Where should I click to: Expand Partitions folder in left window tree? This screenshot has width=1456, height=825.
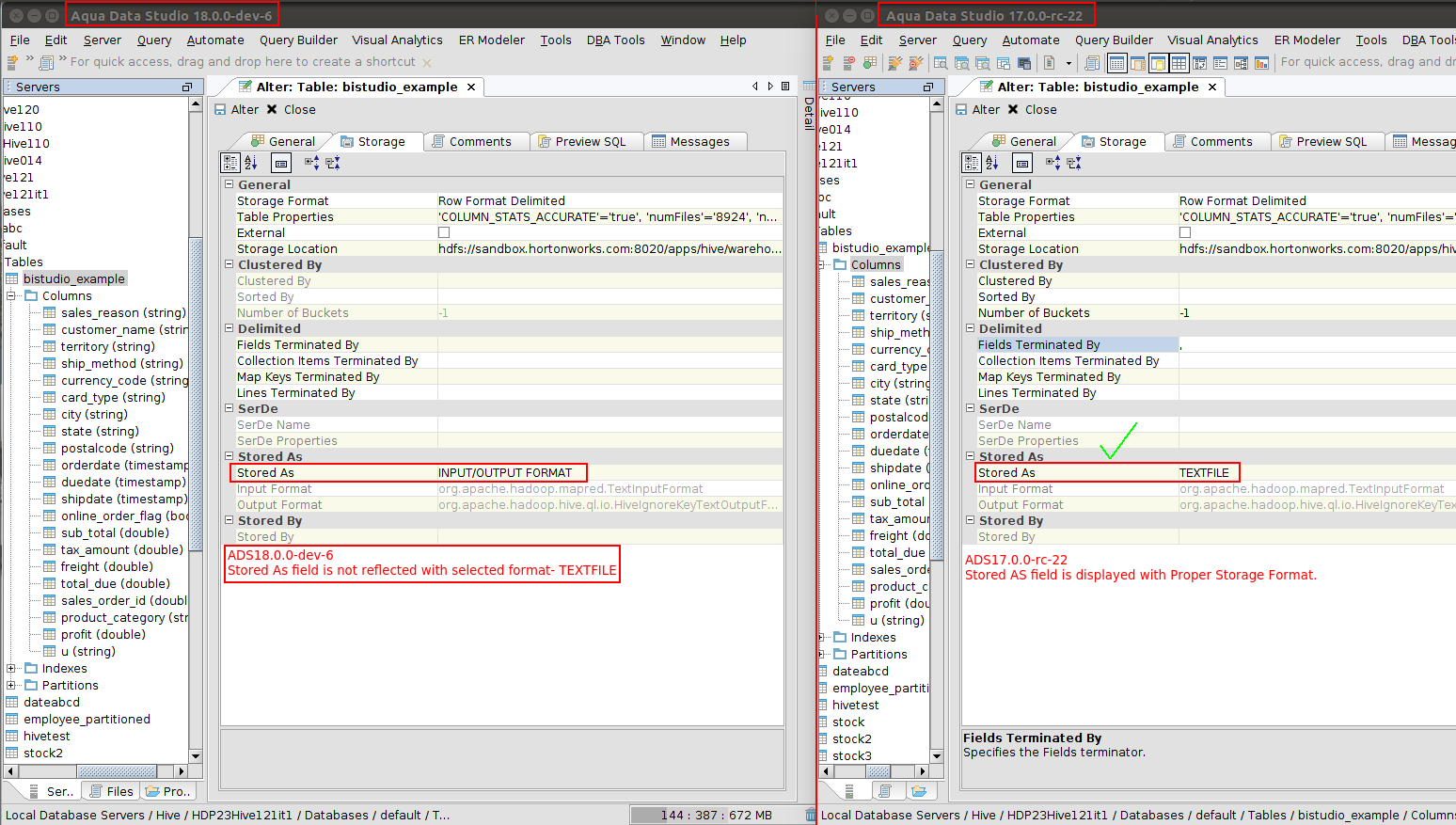pos(11,686)
